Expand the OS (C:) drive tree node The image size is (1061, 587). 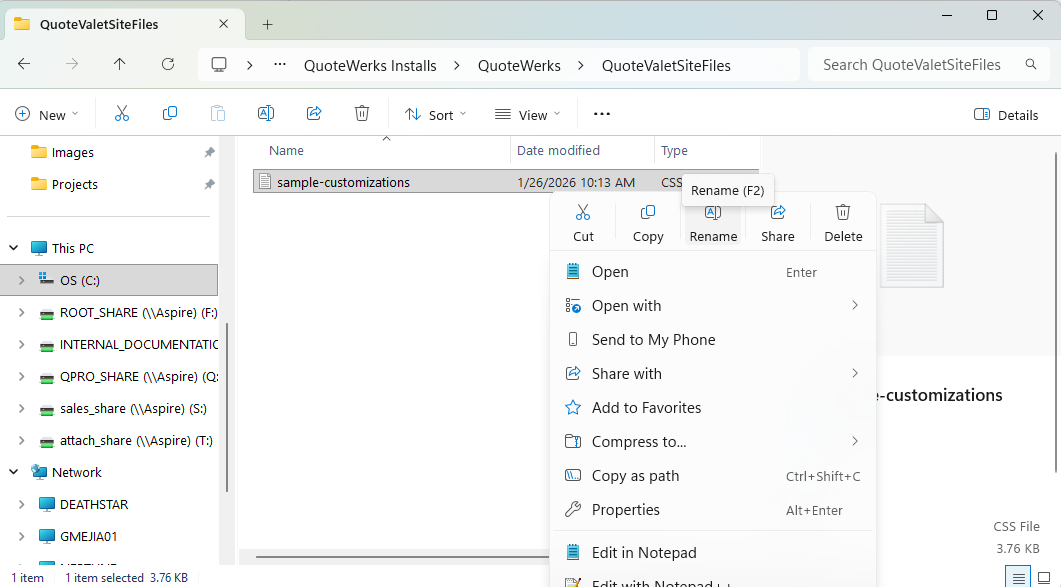(x=21, y=281)
